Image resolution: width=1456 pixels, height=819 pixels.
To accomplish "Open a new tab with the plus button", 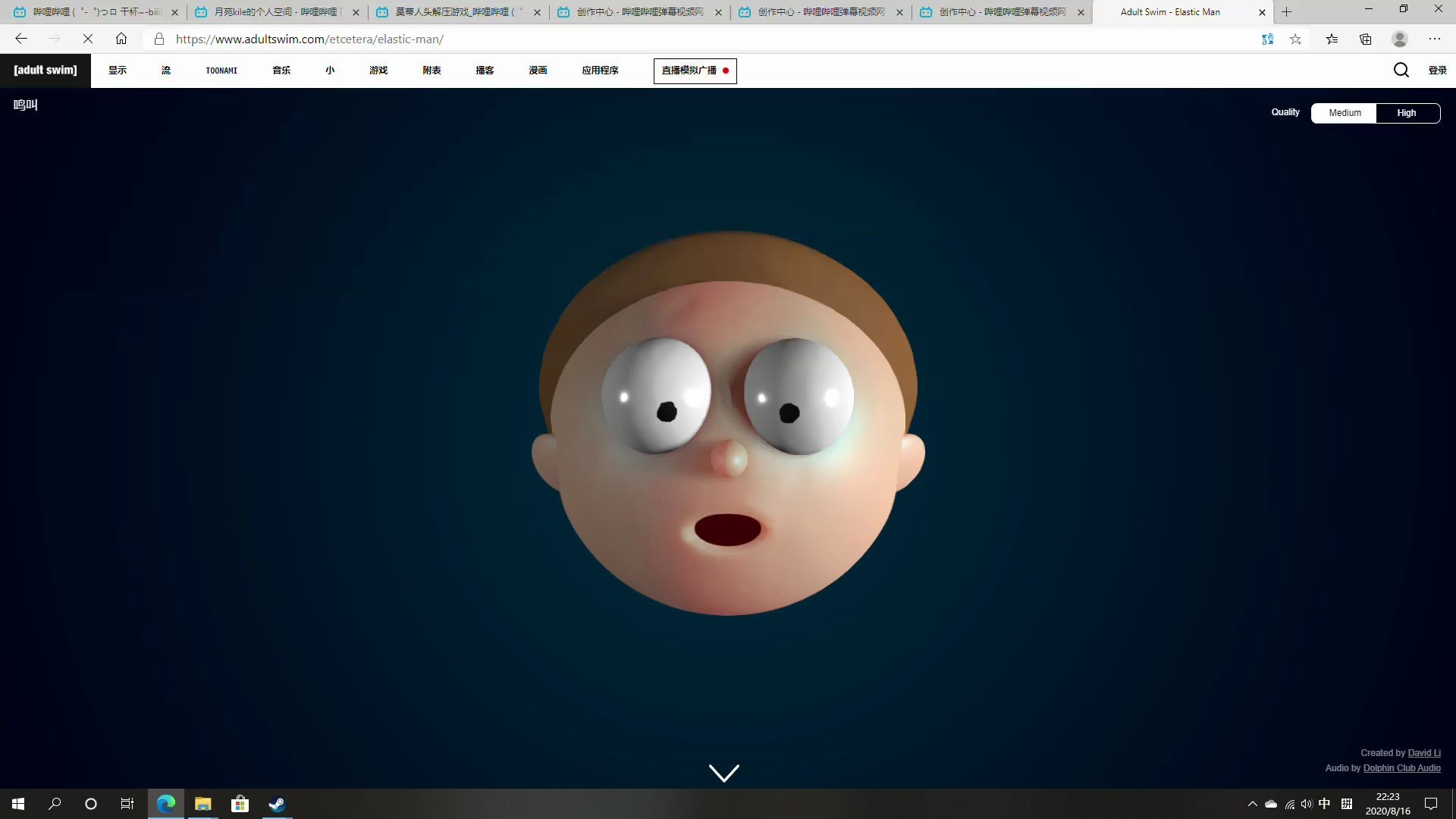I will [x=1286, y=12].
